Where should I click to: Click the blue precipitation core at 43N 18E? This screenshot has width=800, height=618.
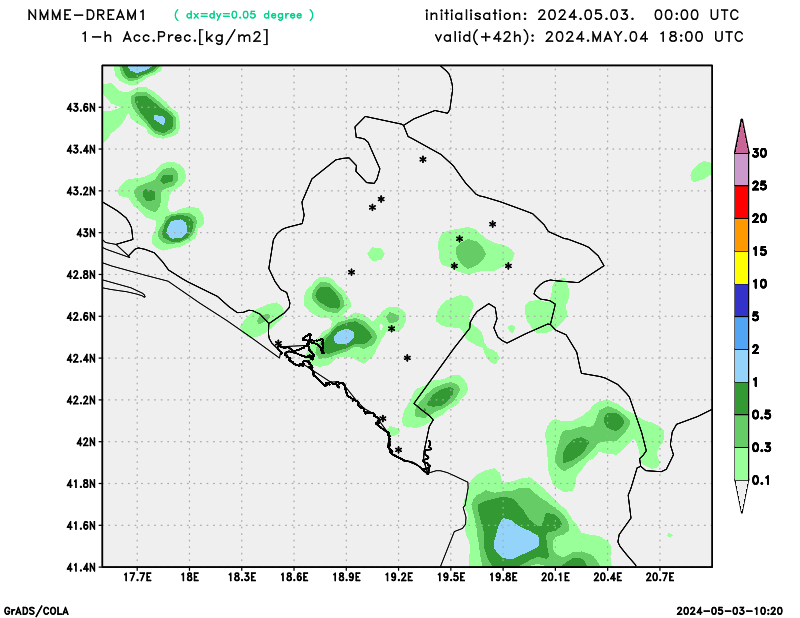(x=177, y=227)
